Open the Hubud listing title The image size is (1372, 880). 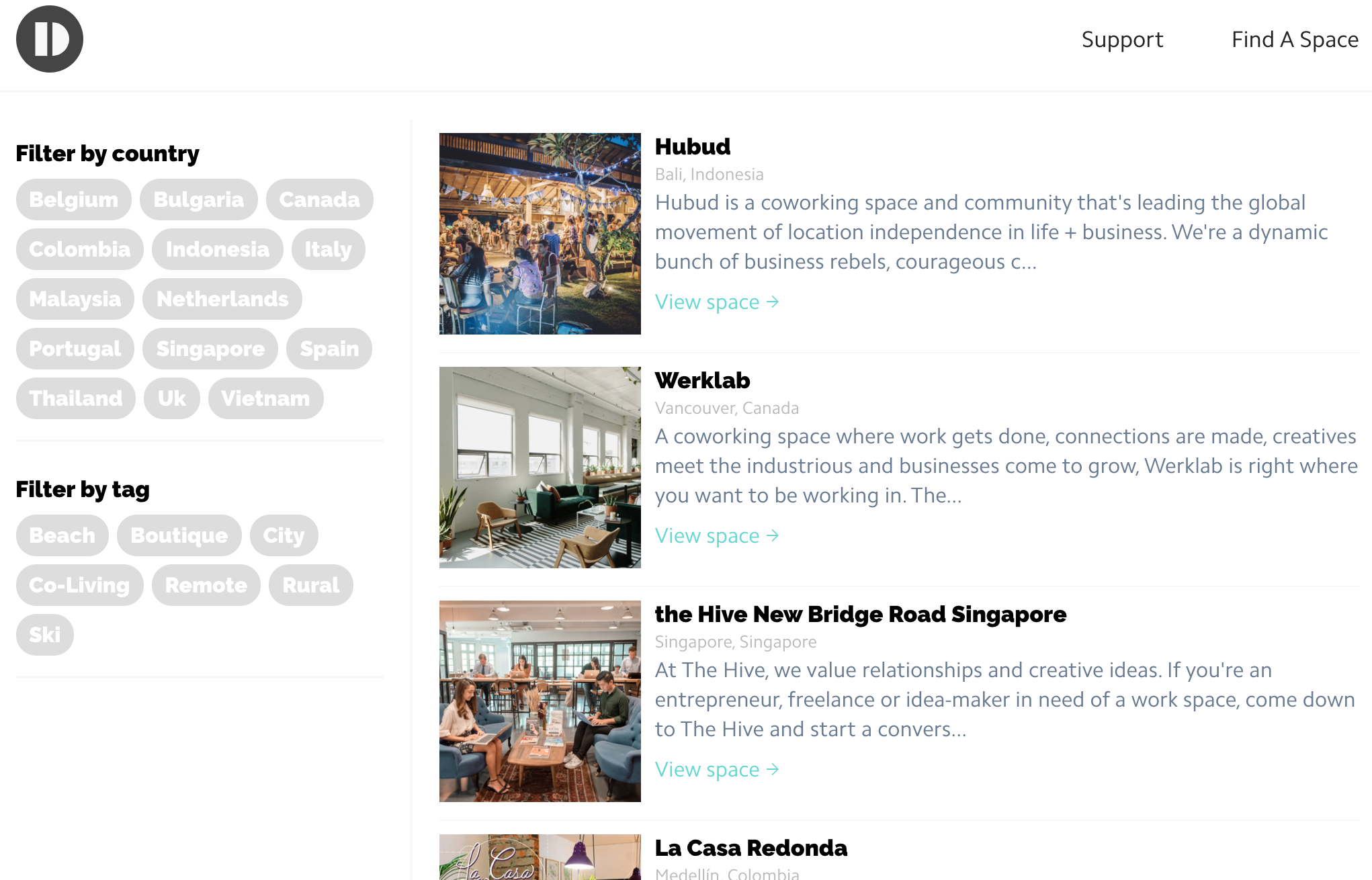(x=693, y=146)
